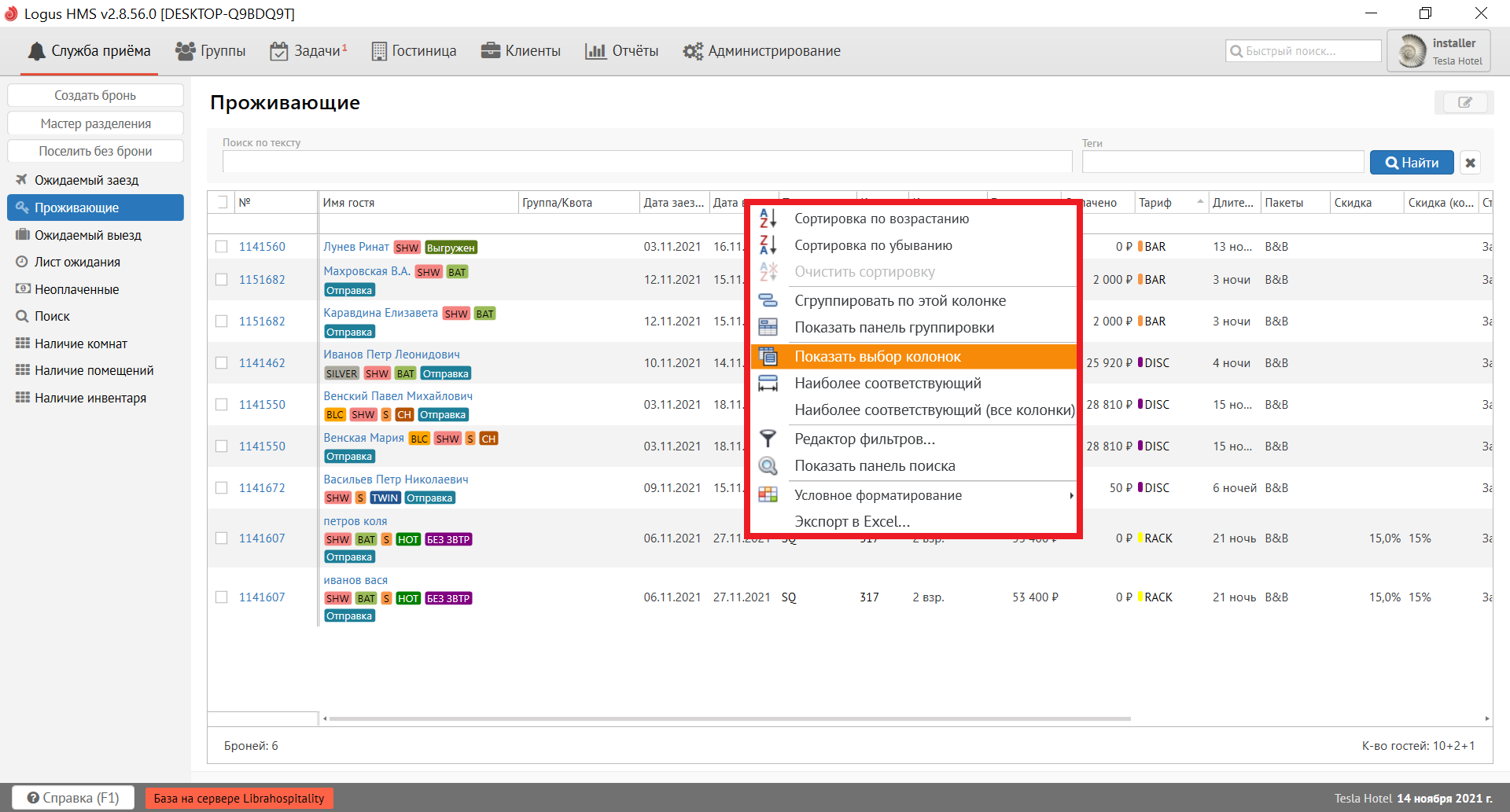Open the installer Tesla Hotel user menu

click(1438, 52)
